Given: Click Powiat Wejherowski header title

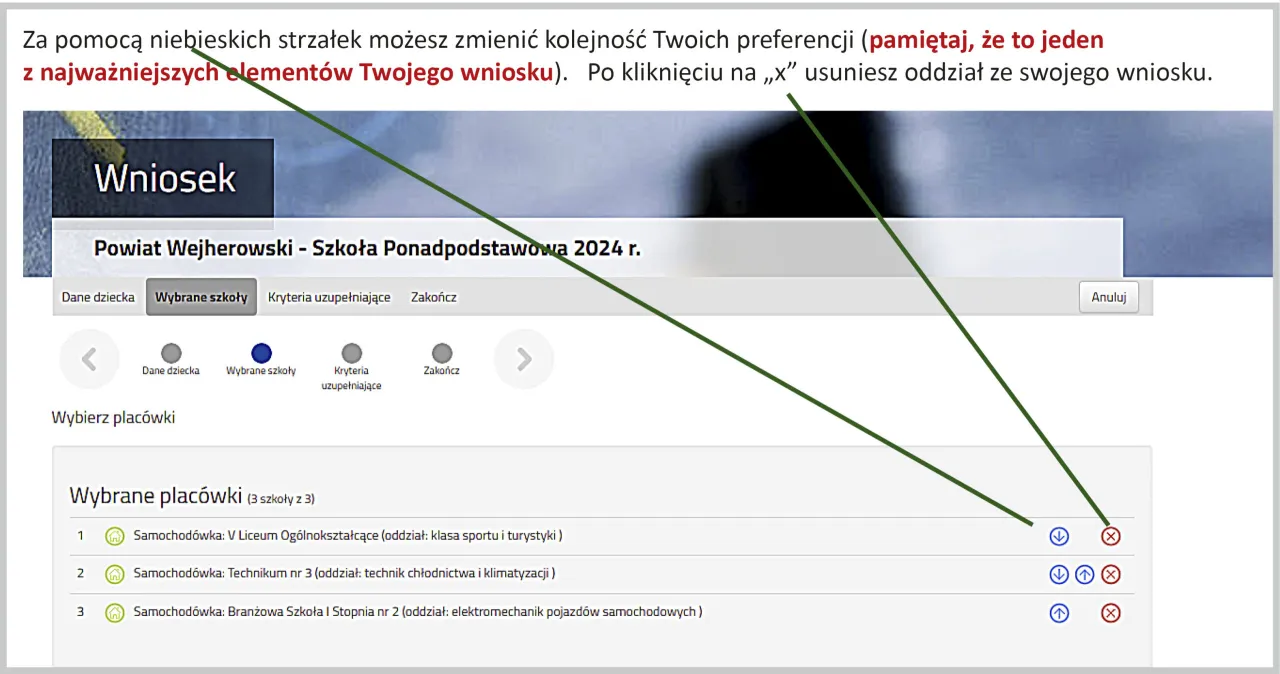Looking at the screenshot, I should [x=367, y=248].
